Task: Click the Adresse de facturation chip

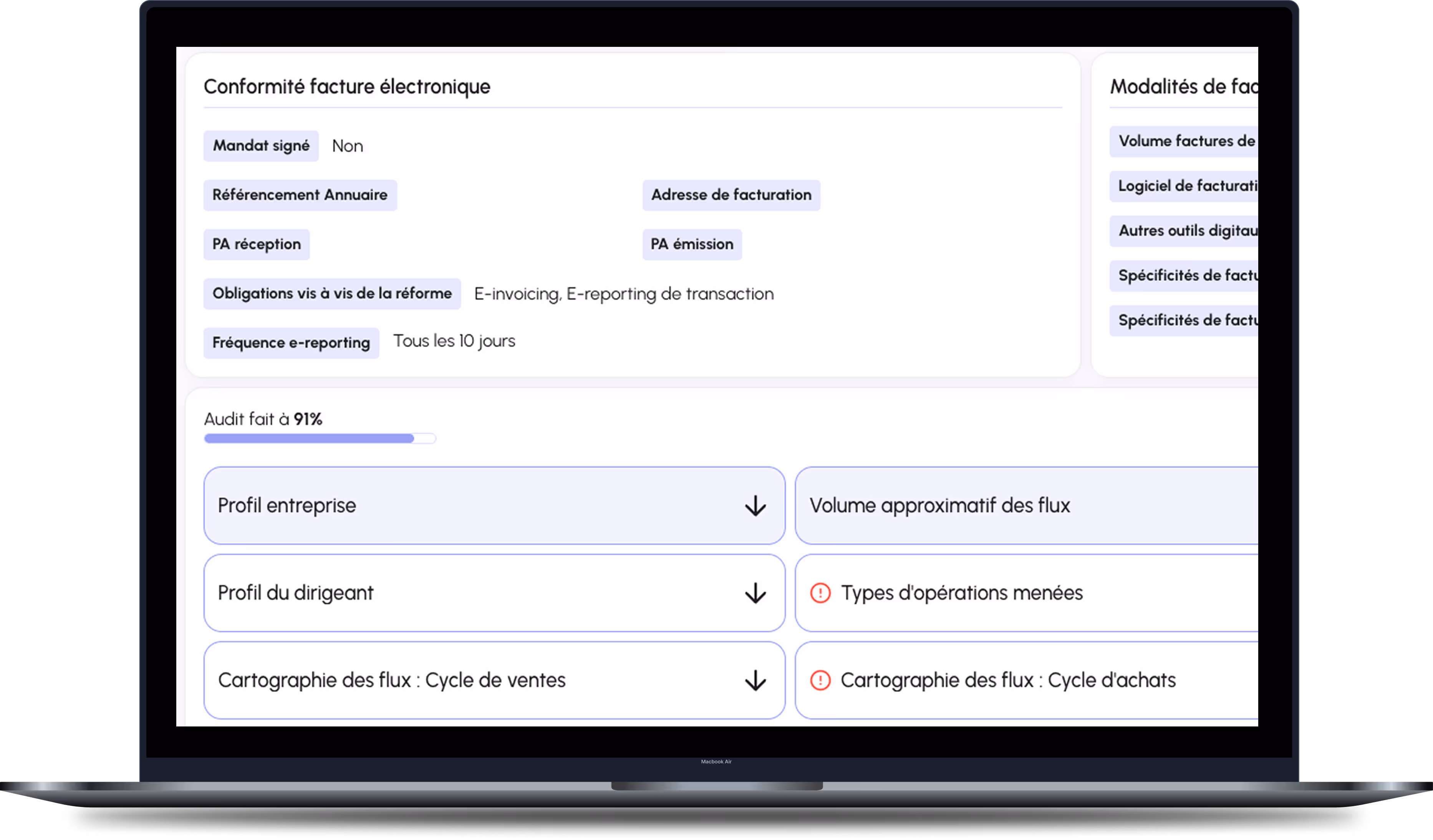Action: 731,195
